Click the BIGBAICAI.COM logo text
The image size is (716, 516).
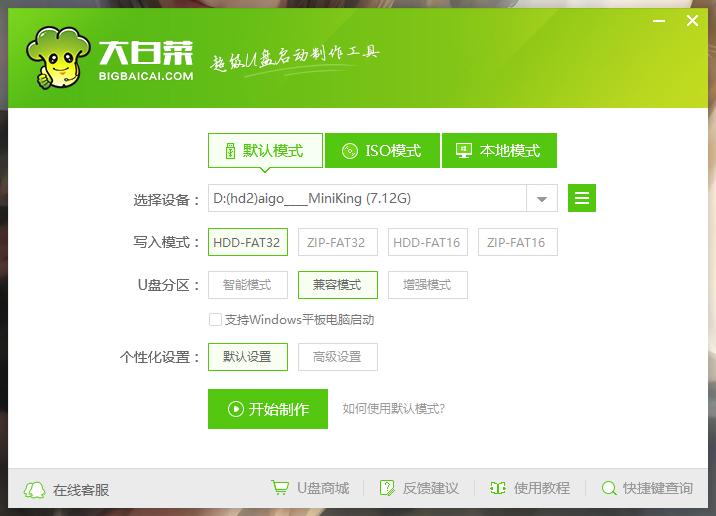[146, 76]
